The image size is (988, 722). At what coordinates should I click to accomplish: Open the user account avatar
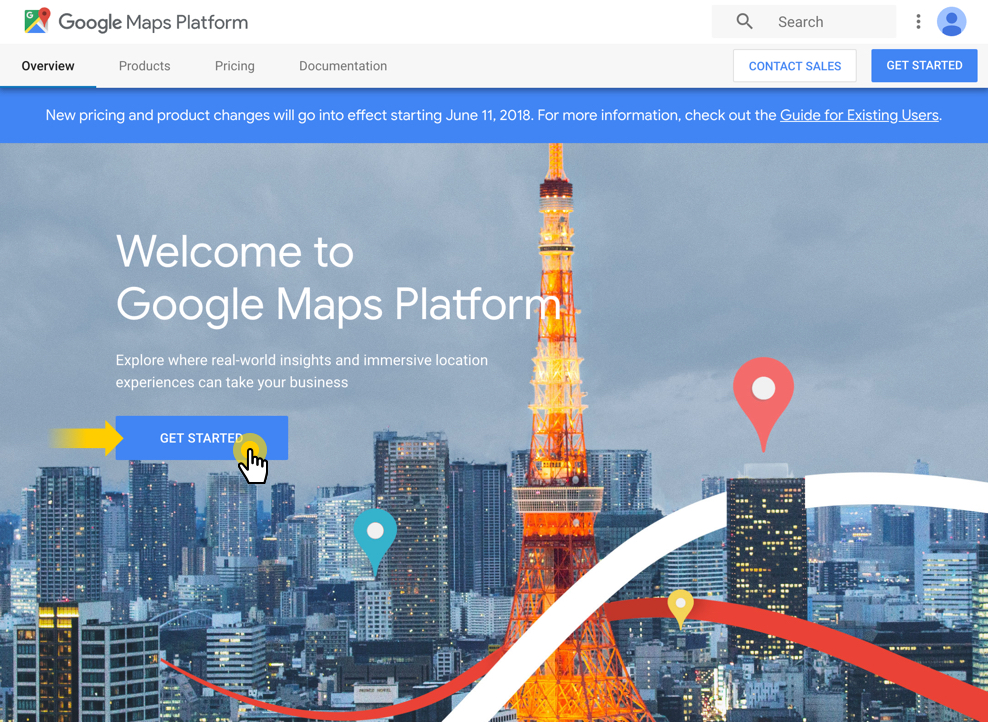pyautogui.click(x=951, y=21)
